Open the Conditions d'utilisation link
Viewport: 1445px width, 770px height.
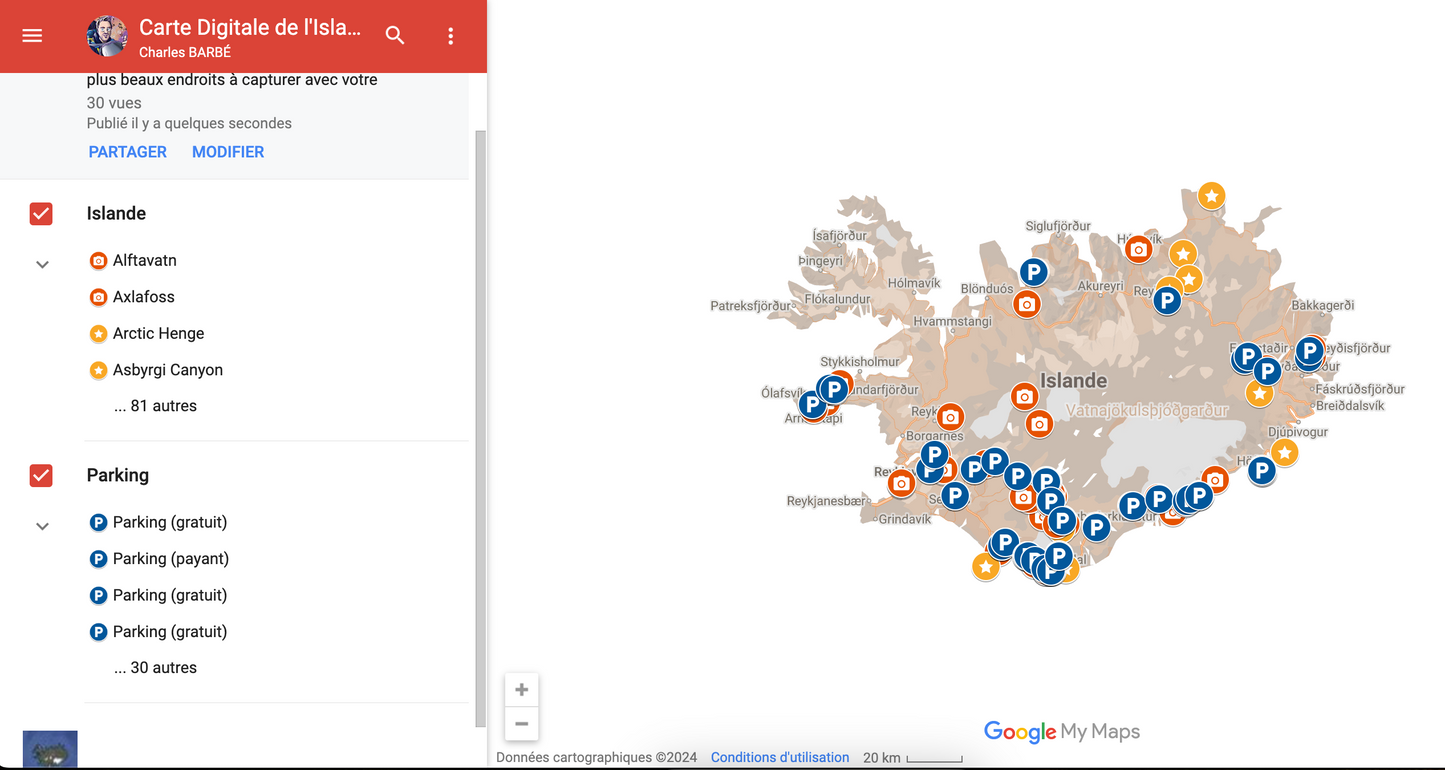(779, 757)
